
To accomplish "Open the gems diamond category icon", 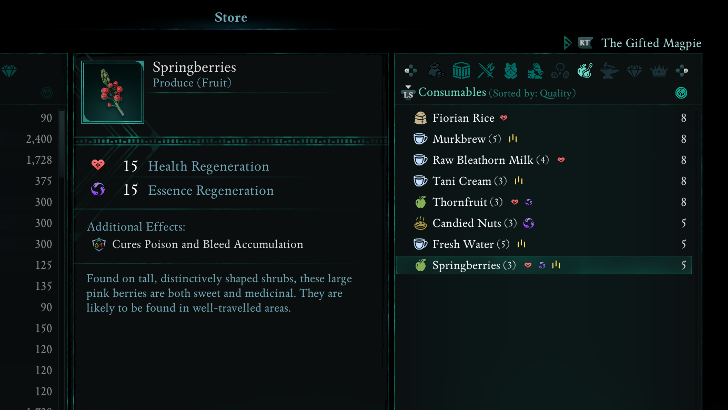I will [x=635, y=71].
